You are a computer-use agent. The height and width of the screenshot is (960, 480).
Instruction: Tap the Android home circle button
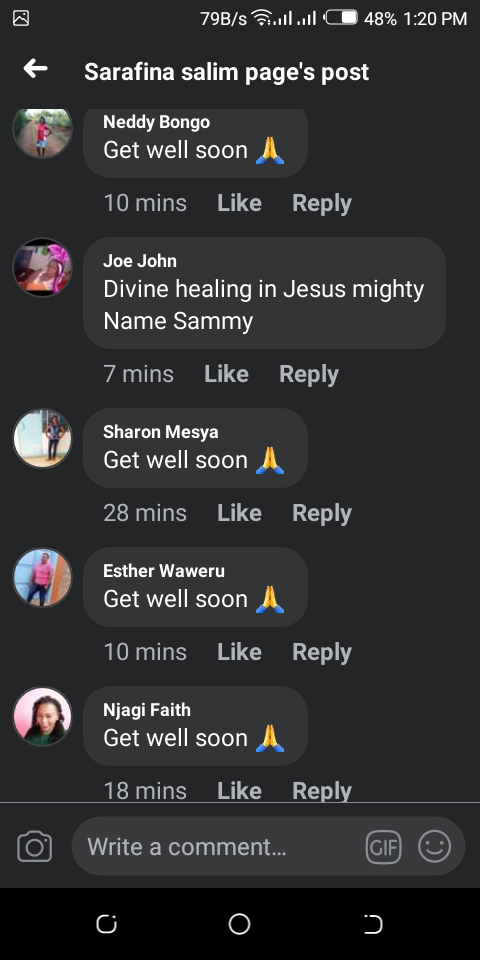(239, 924)
